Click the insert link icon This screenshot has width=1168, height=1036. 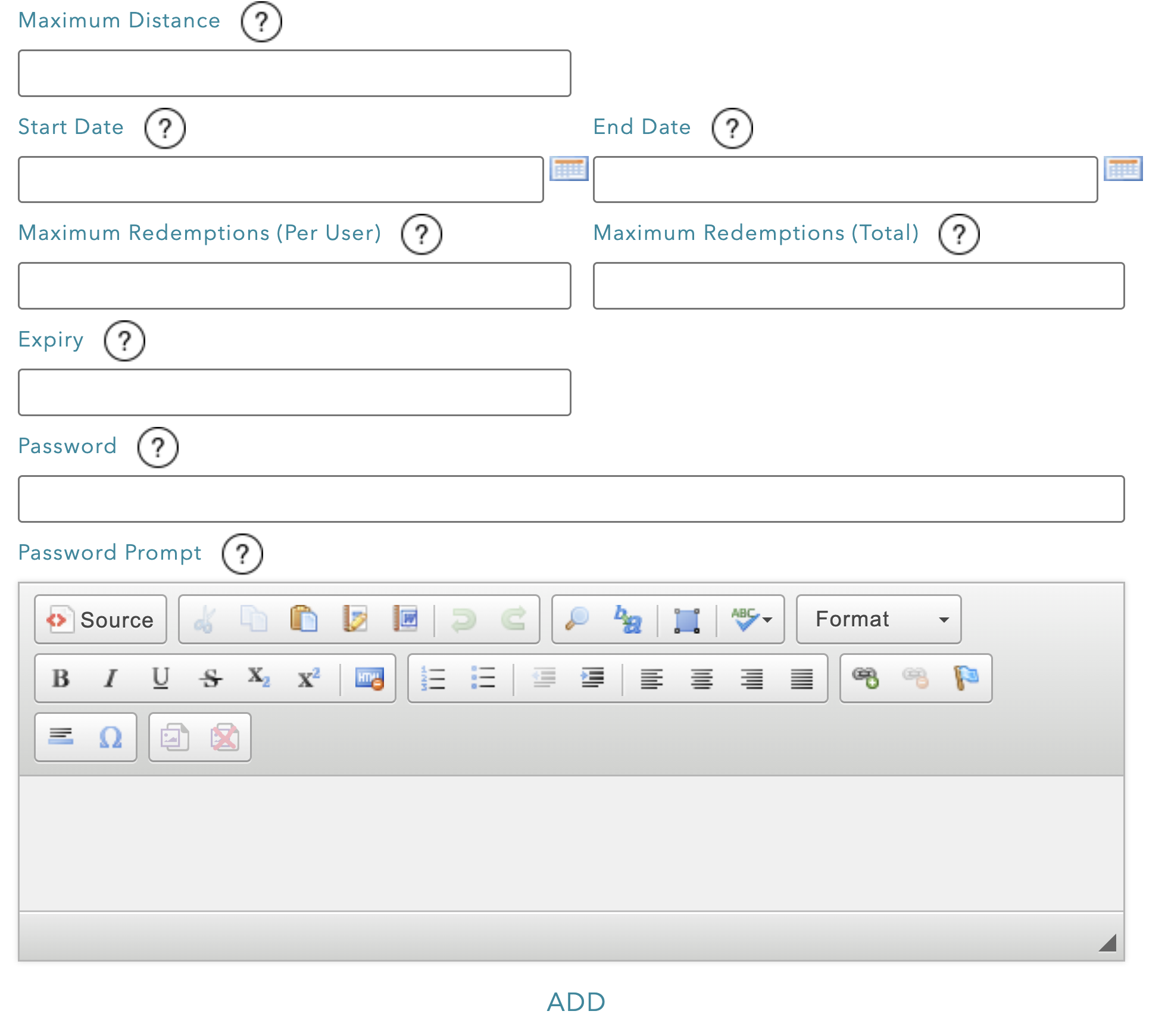(x=865, y=678)
